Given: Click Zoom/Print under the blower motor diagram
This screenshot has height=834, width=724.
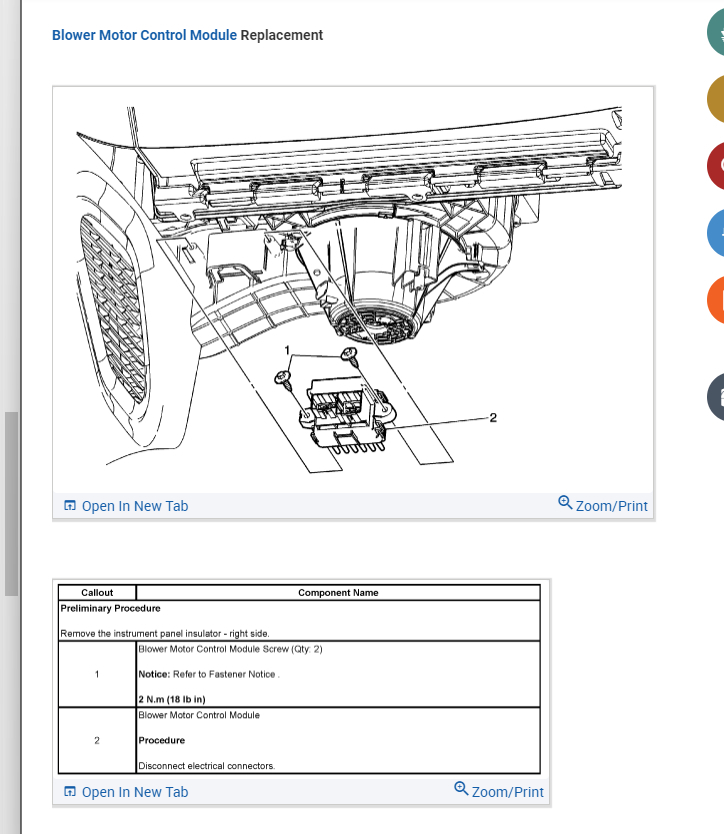Looking at the screenshot, I should click(603, 505).
